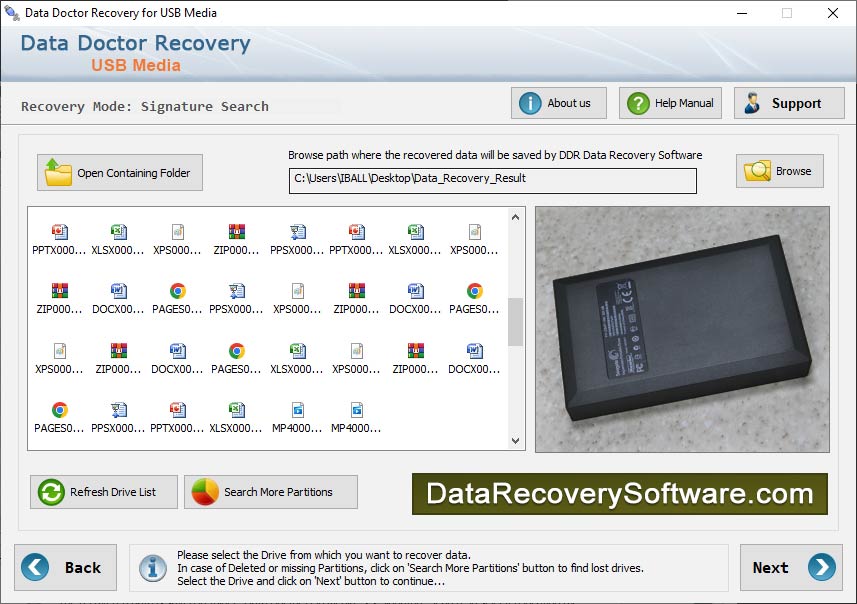Click the info icon beside drive selection instructions
857x604 pixels.
click(x=152, y=568)
